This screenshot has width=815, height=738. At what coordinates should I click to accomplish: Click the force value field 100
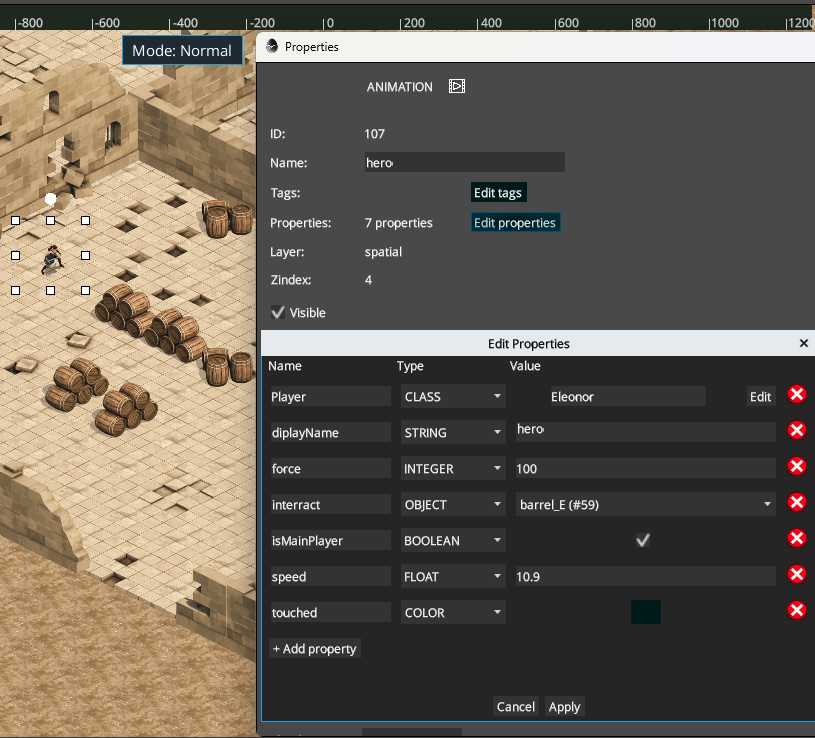tap(646, 468)
